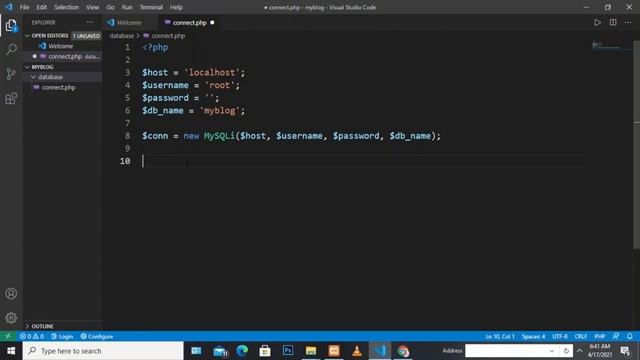Open the editor More Actions ellipsis
This screenshot has width=640, height=360.
628,22
